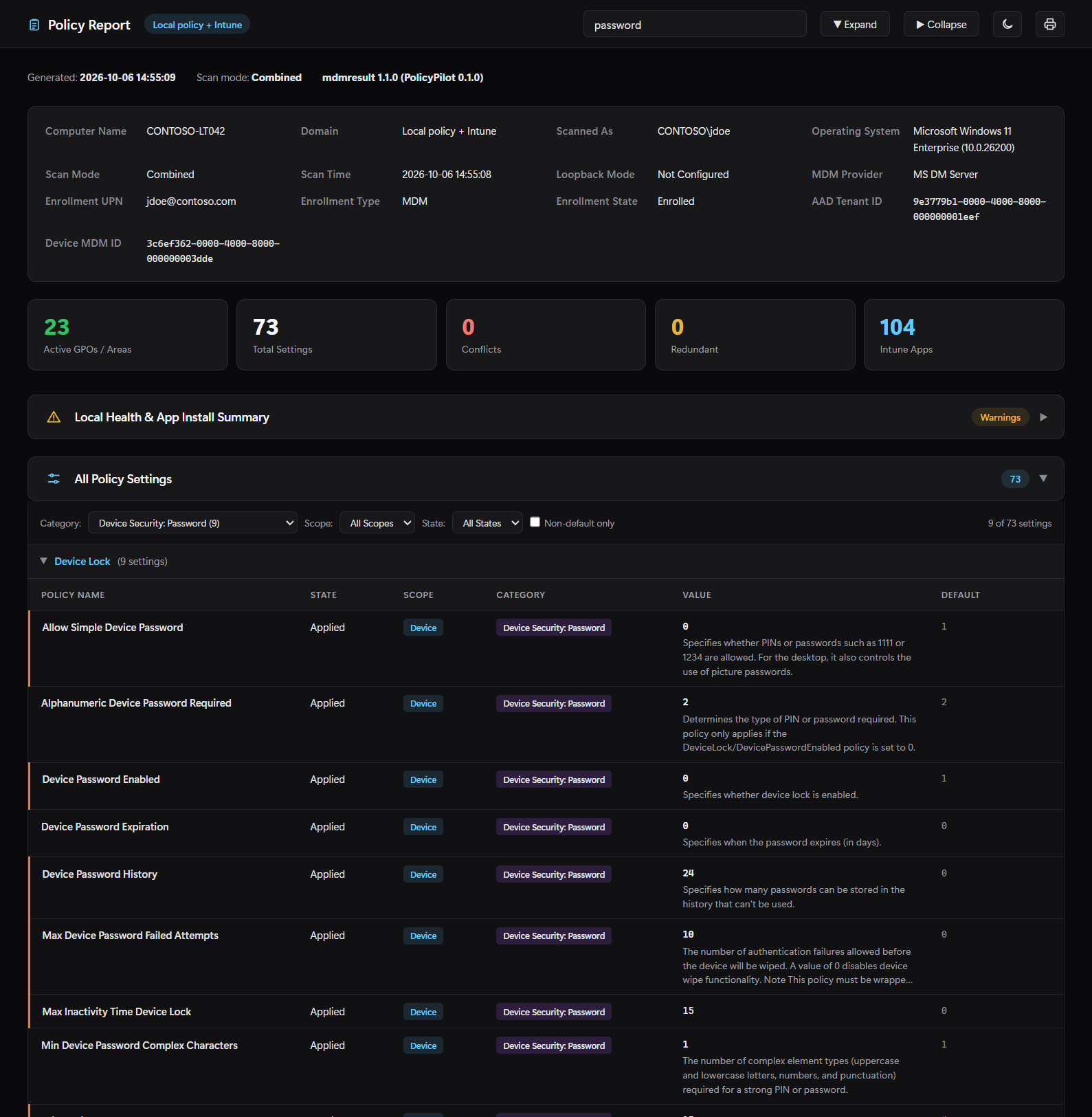This screenshot has width=1092, height=1117.
Task: Collapse the All Policy Settings section arrow
Action: (x=1044, y=479)
